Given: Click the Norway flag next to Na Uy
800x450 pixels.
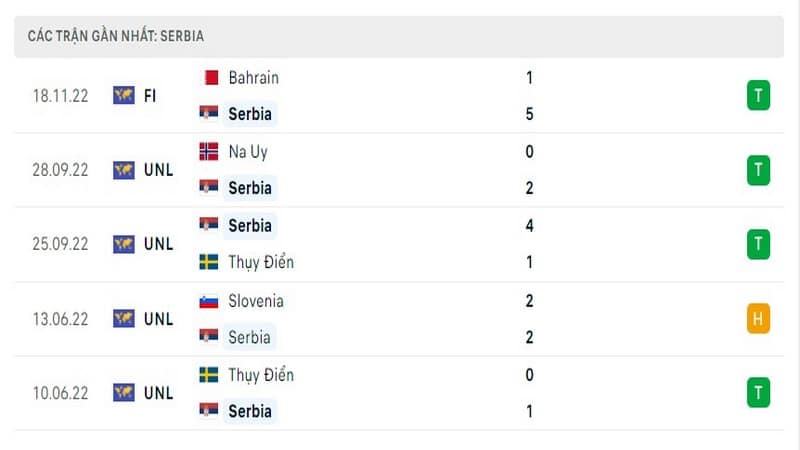Looking at the screenshot, I should pyautogui.click(x=209, y=152).
